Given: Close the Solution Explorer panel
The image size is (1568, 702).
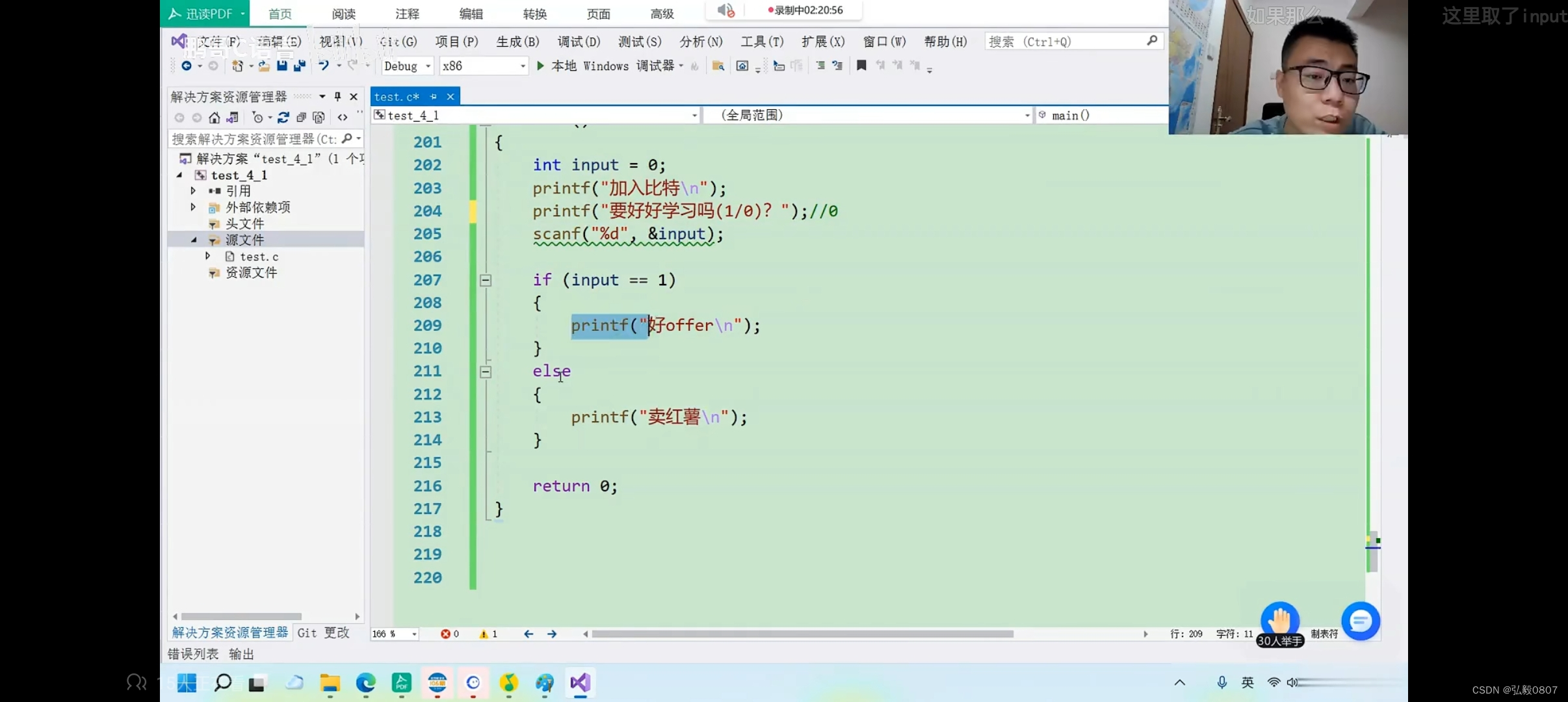Looking at the screenshot, I should [354, 97].
